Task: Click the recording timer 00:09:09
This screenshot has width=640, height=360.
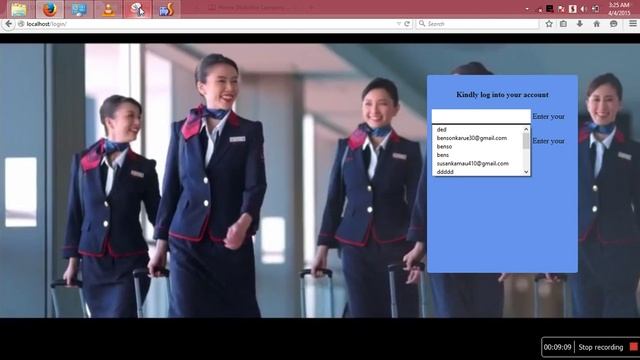Action: pos(557,347)
